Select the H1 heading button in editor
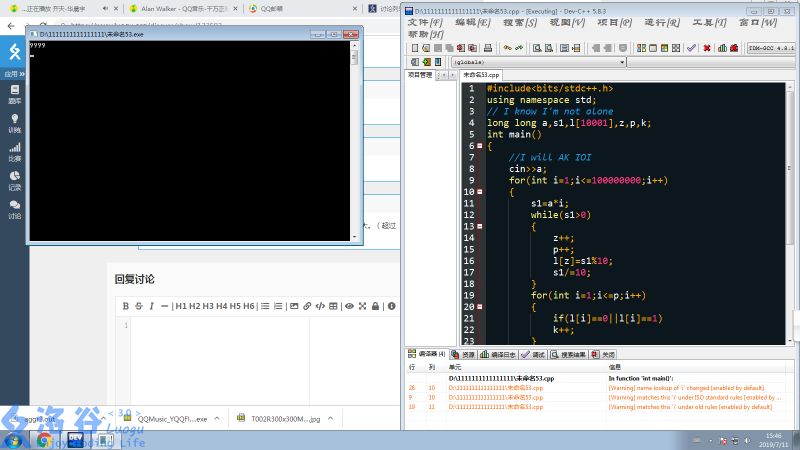 [182, 306]
